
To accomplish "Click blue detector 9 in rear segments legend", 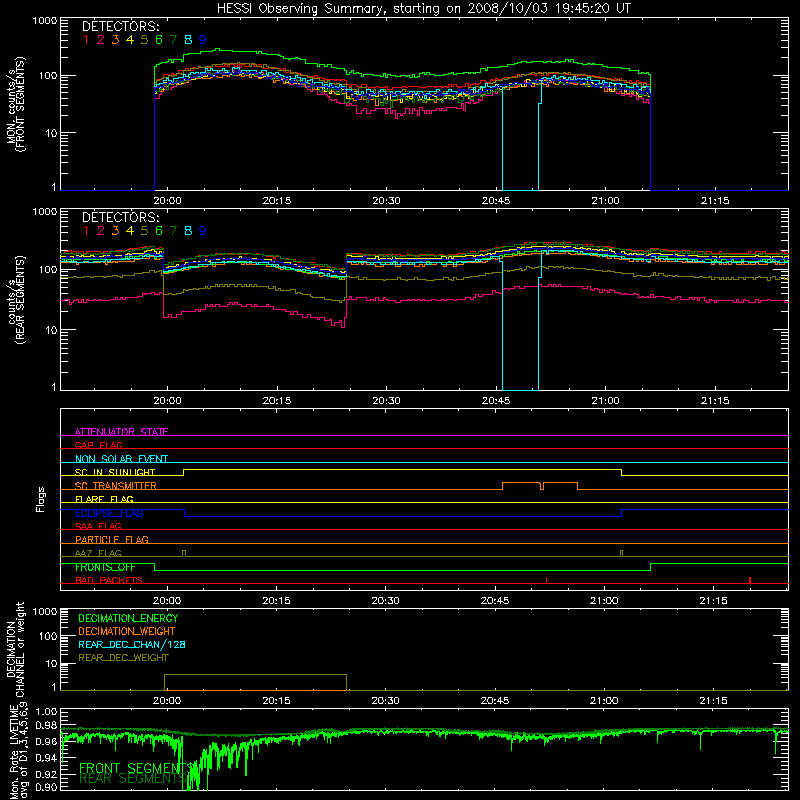I will pos(203,231).
